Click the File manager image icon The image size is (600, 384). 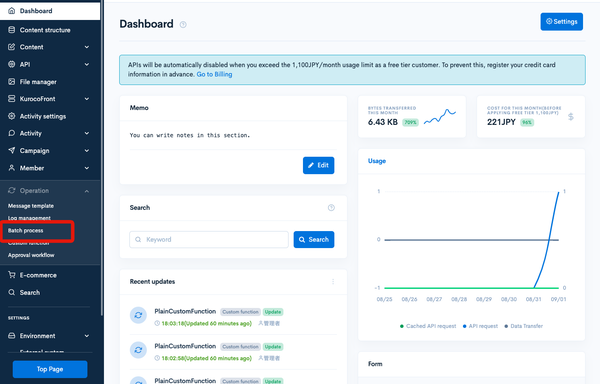click(12, 81)
